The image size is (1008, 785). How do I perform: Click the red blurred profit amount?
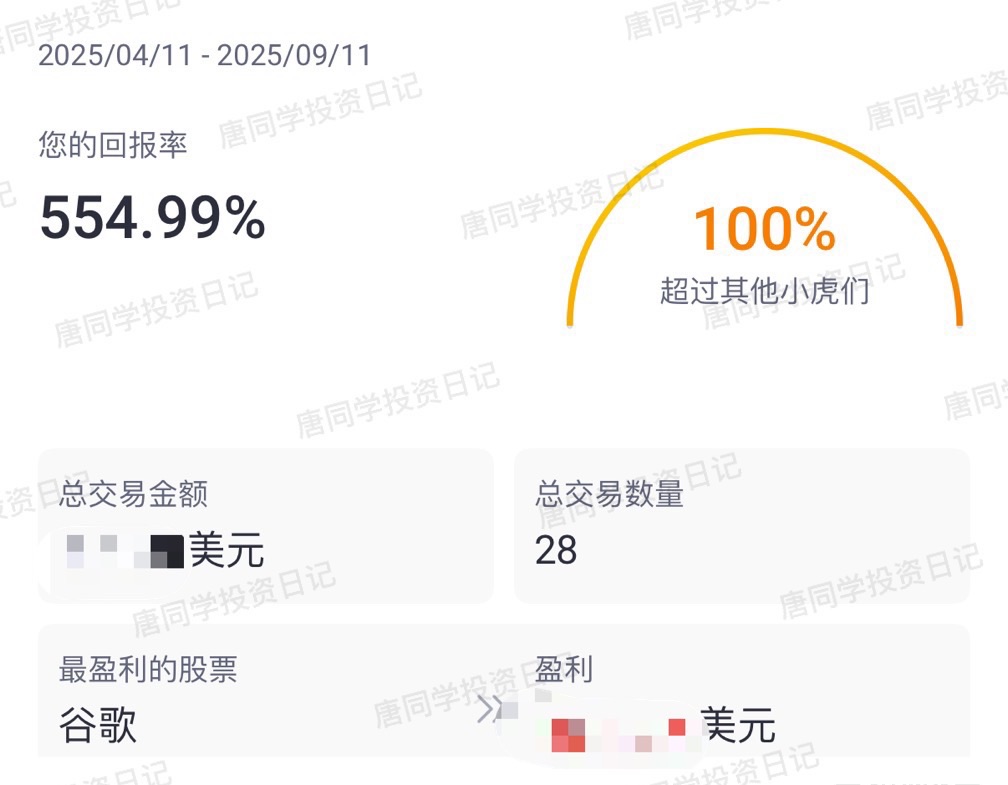(618, 733)
